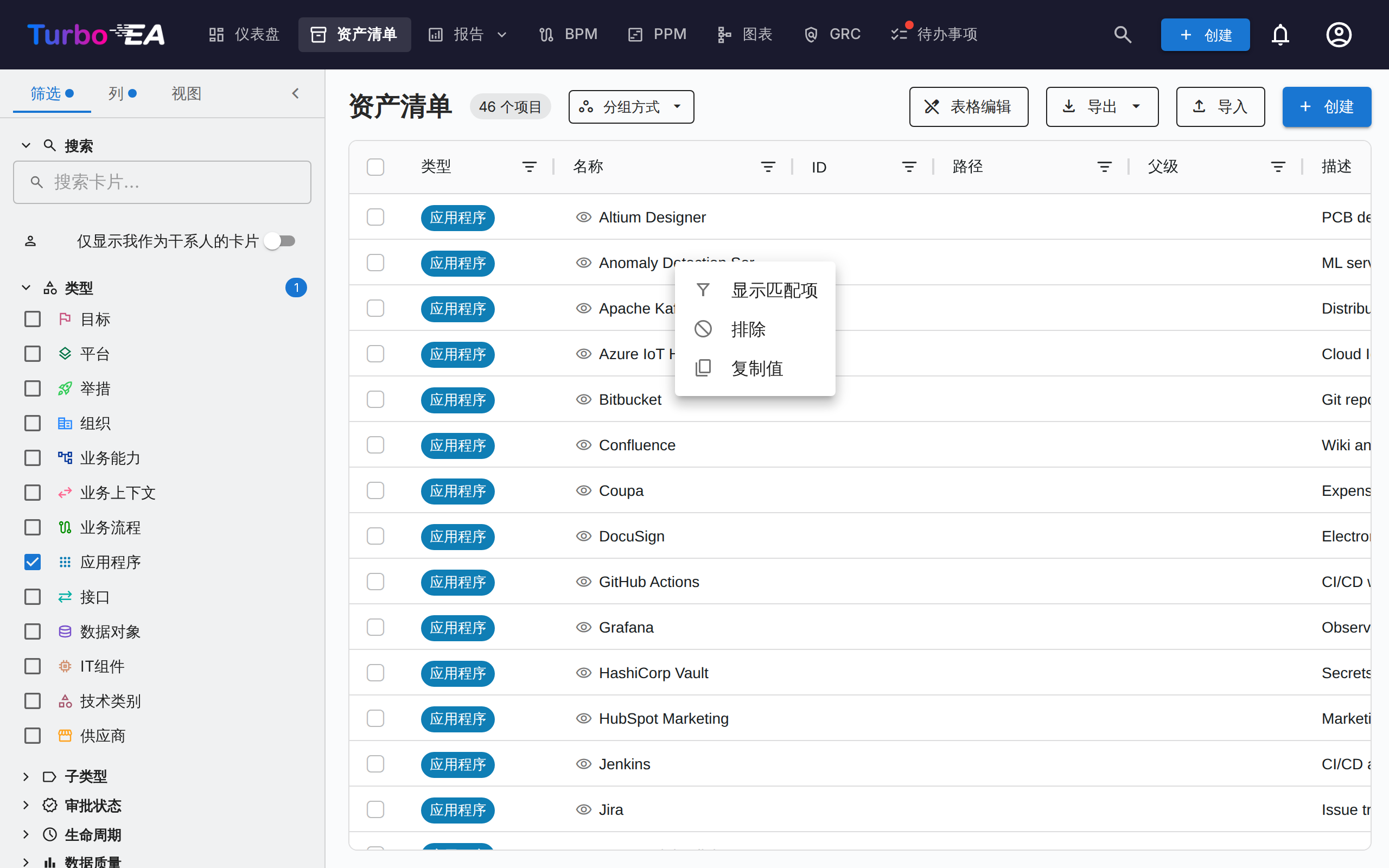Choose 复制值 from the context menu
Screen dimensions: 1389x868
click(x=755, y=368)
